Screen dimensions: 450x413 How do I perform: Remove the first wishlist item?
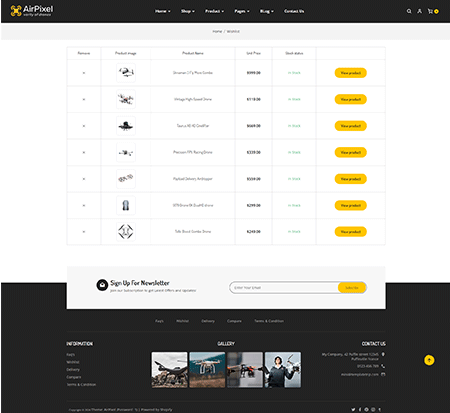[84, 73]
